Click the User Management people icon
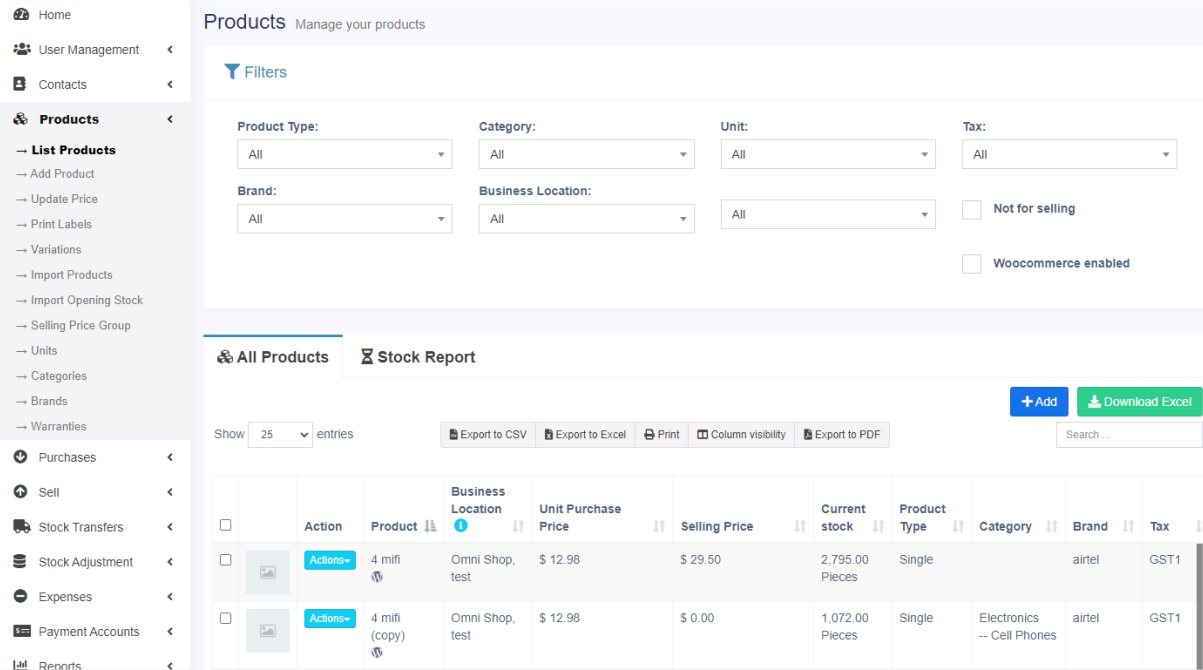The image size is (1203, 670). (x=21, y=49)
